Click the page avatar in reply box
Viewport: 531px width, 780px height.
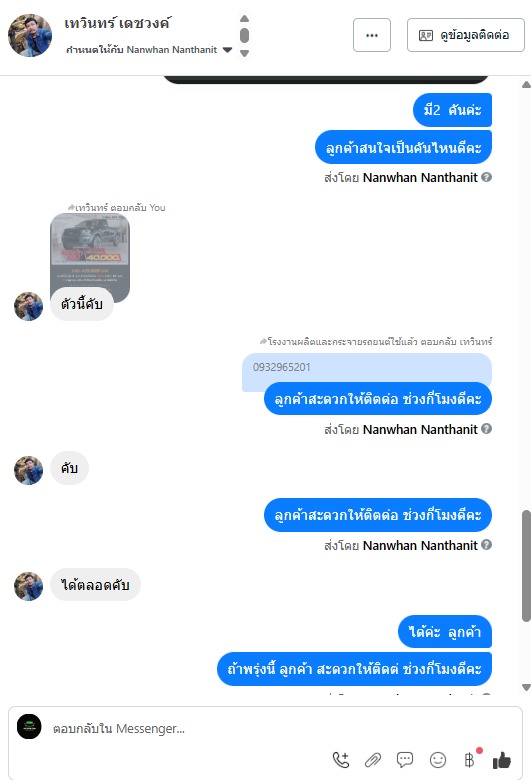coord(29,726)
